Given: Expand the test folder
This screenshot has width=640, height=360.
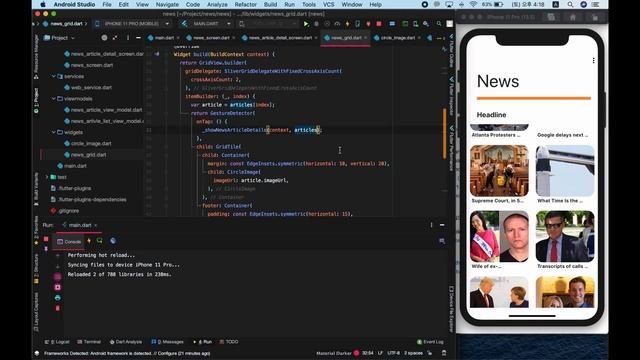Looking at the screenshot, I should coord(47,177).
